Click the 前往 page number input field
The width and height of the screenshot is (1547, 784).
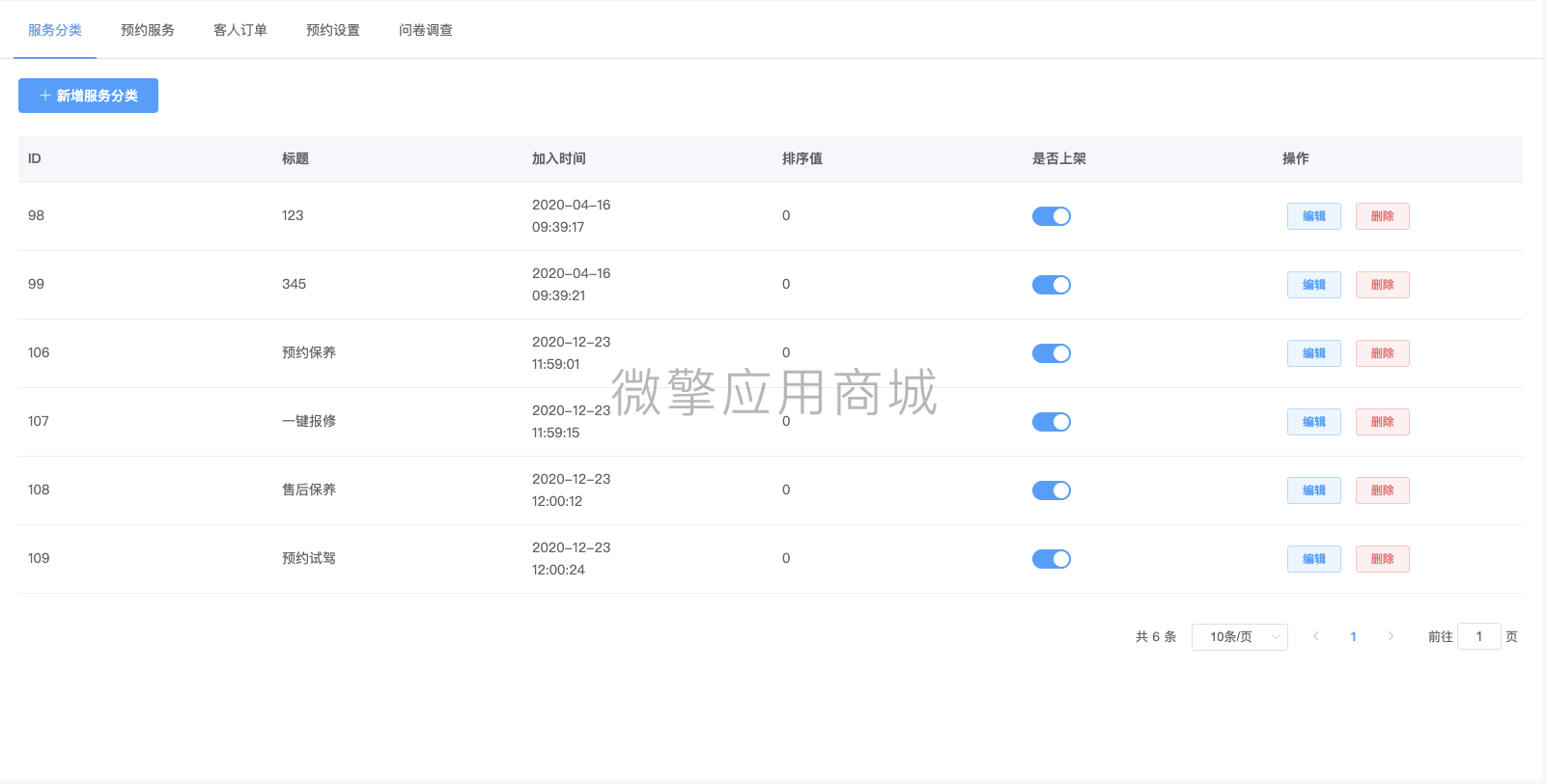pos(1479,636)
